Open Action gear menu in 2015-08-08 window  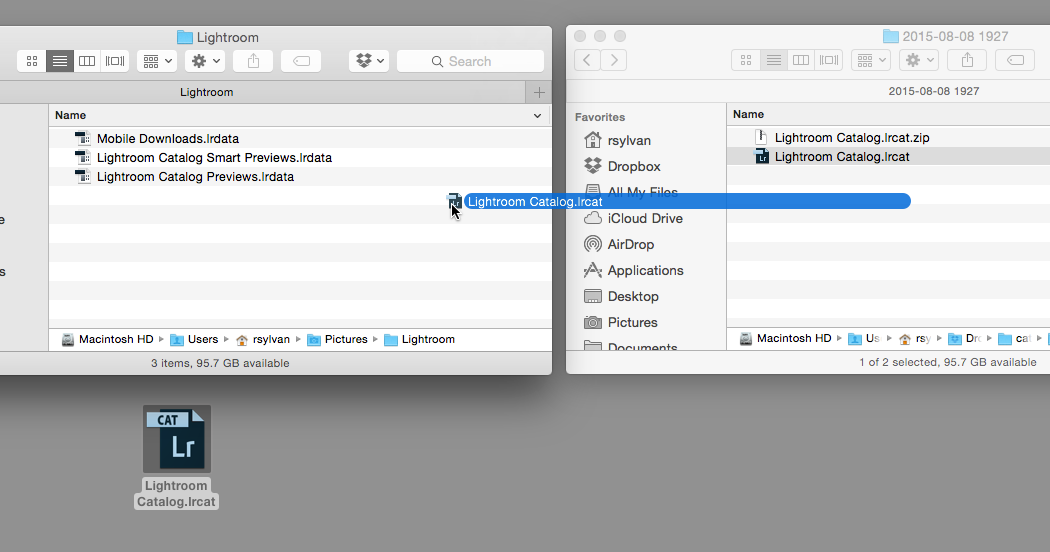(919, 60)
